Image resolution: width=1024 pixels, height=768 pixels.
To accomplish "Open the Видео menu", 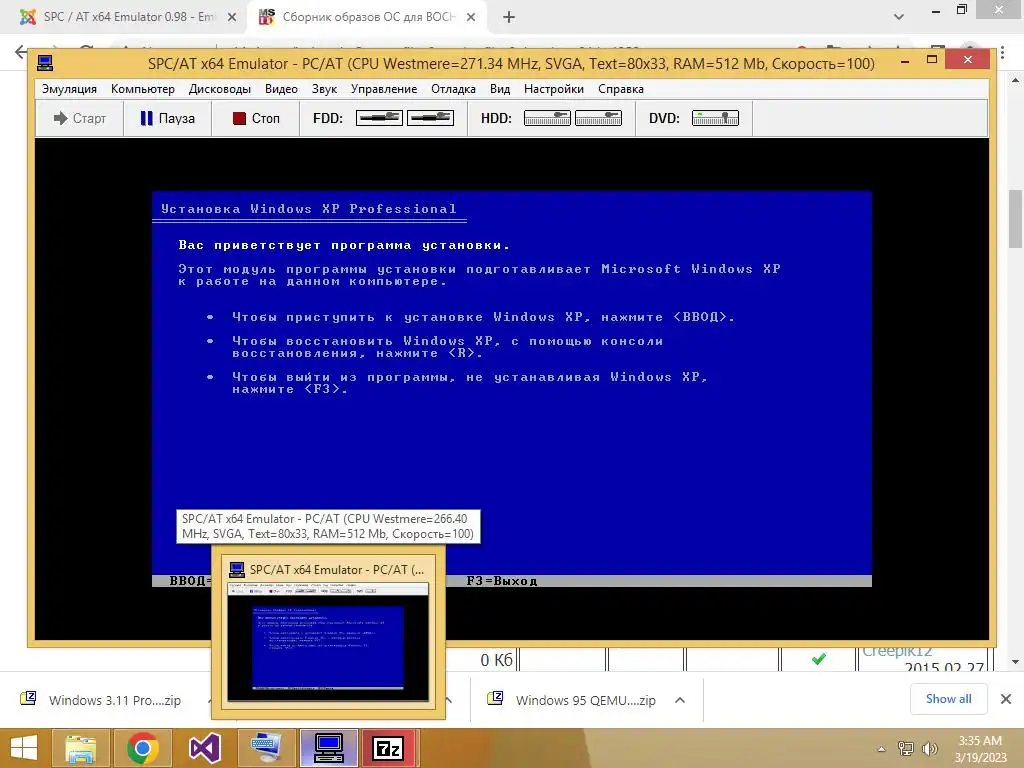I will 281,89.
